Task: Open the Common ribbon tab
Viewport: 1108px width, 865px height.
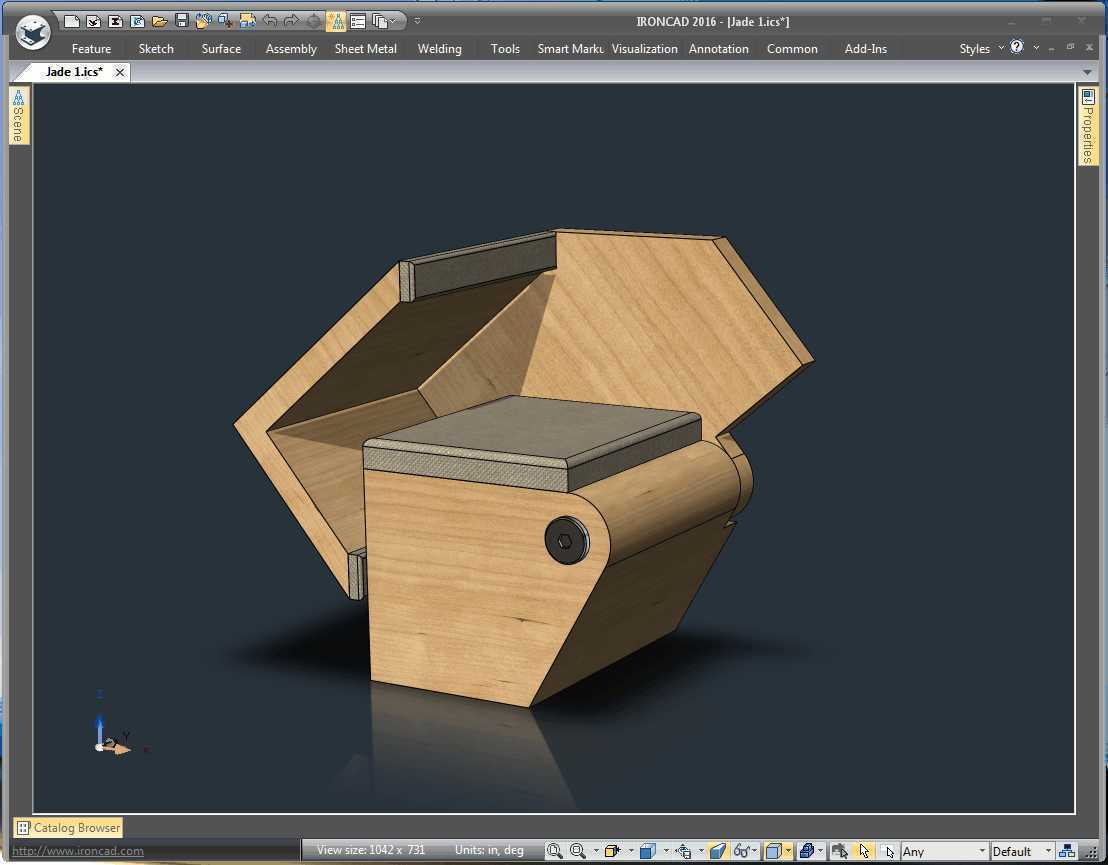Action: click(x=792, y=49)
